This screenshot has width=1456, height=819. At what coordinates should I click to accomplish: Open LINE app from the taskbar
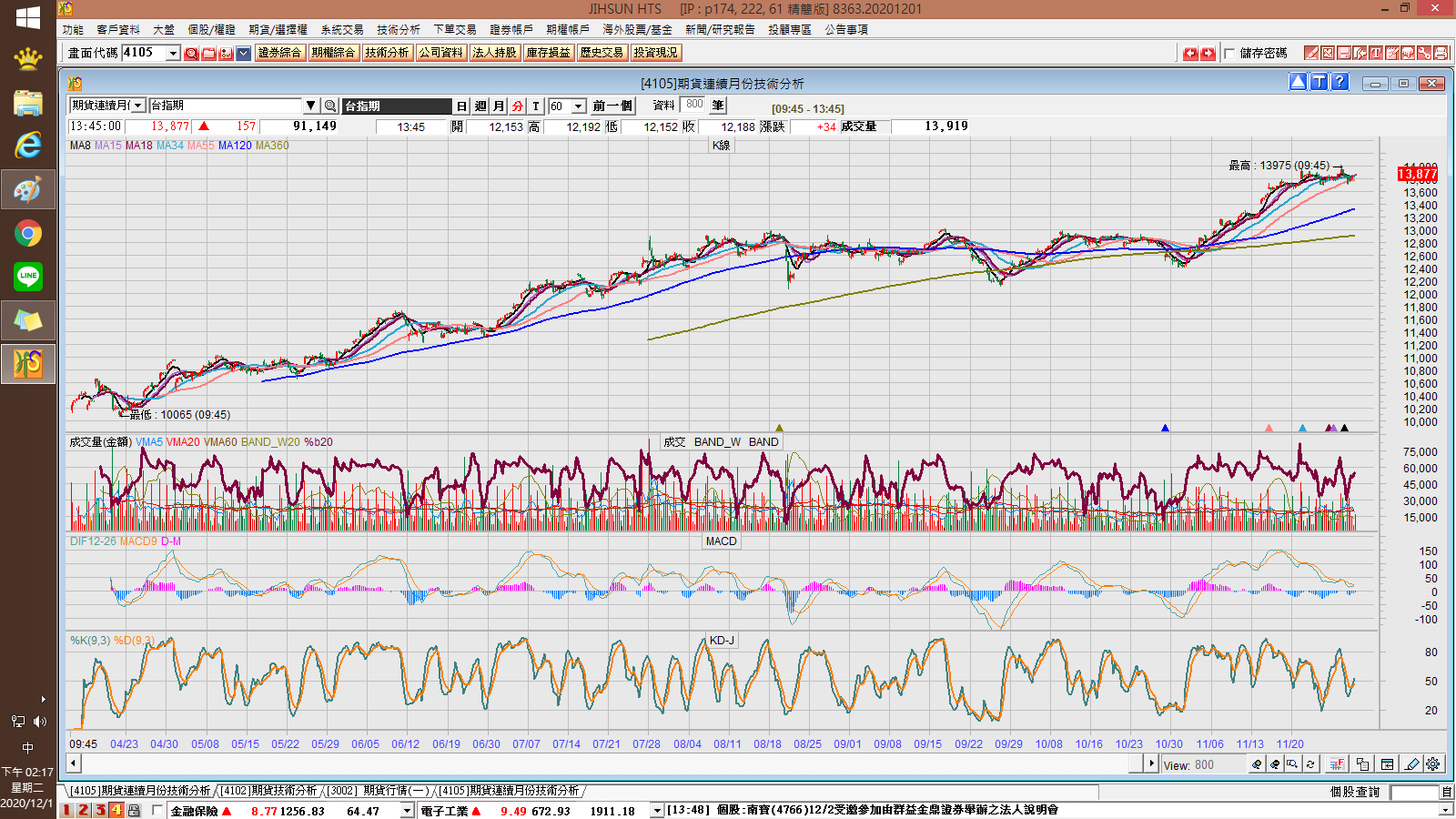28,276
